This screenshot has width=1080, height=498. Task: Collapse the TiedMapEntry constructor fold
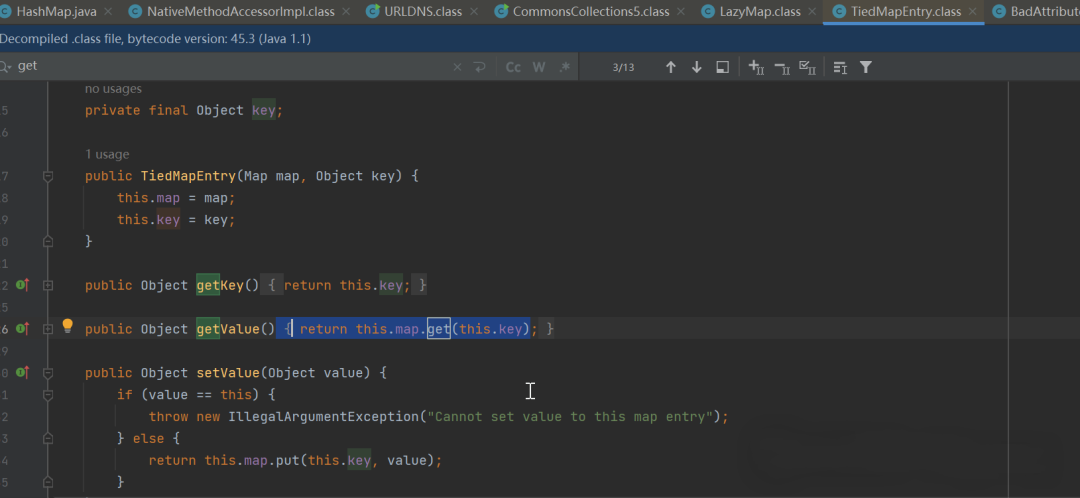pyautogui.click(x=48, y=176)
